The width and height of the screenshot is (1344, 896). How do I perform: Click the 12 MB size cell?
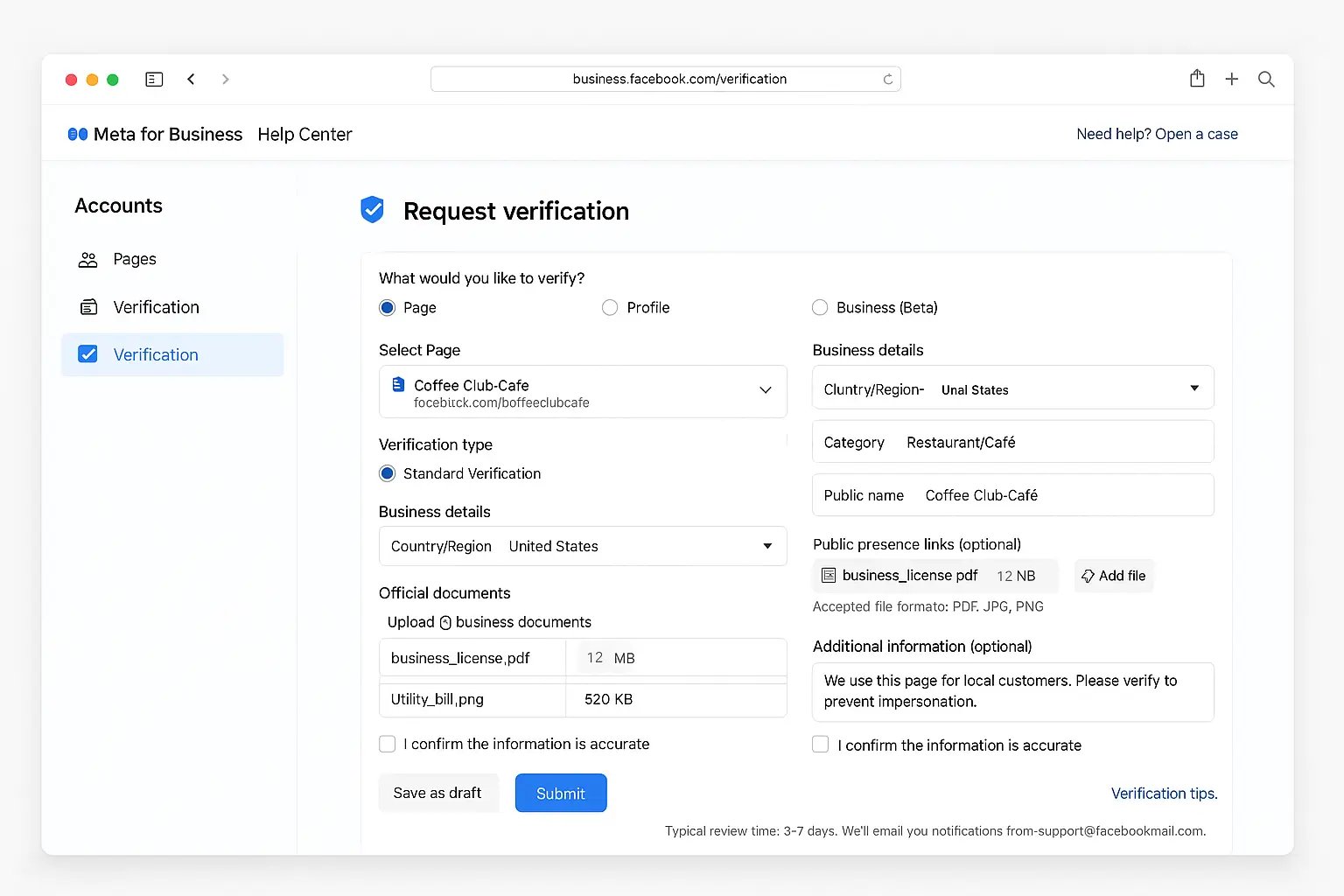tap(676, 658)
